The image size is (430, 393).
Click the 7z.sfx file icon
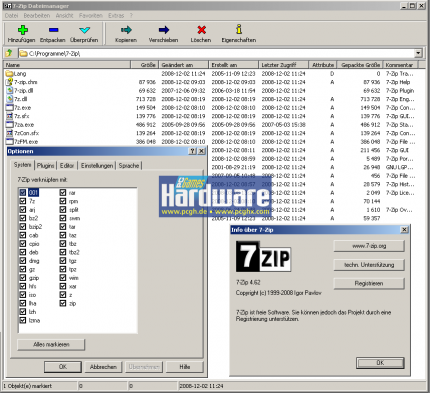click(x=9, y=116)
